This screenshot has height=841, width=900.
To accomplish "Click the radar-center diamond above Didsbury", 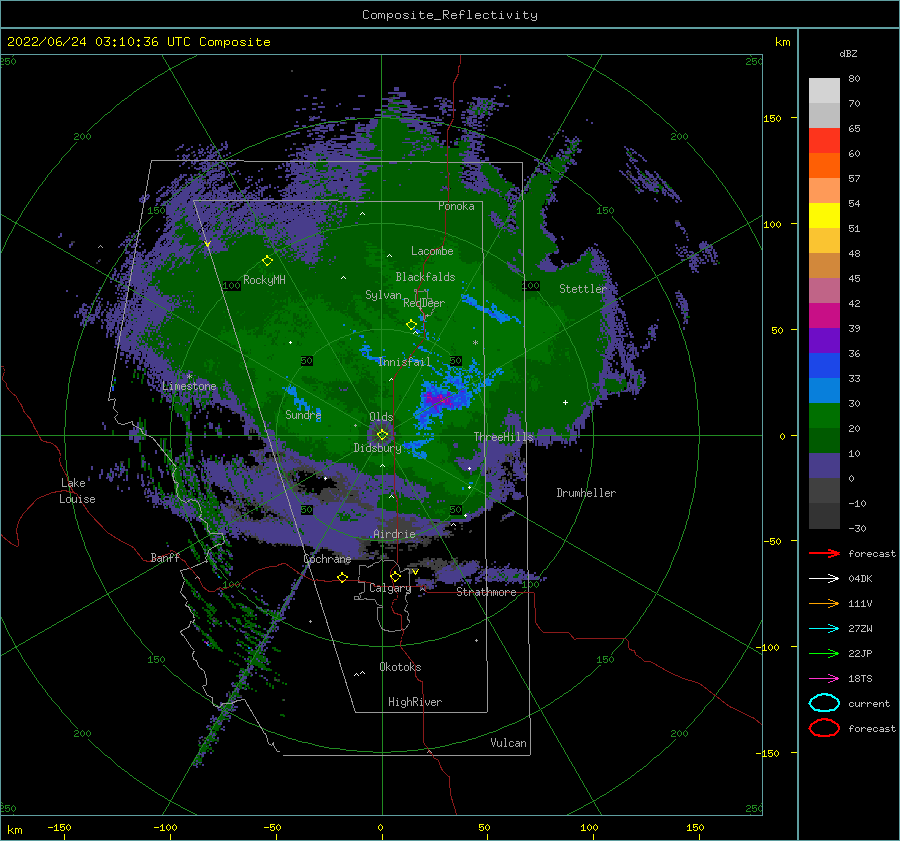I will click(x=382, y=435).
